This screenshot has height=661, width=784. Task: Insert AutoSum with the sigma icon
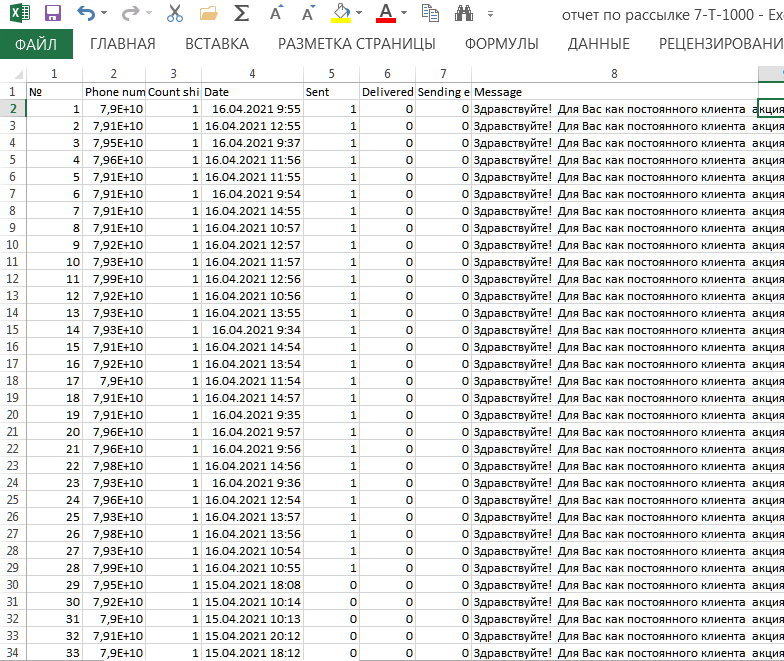(x=242, y=14)
